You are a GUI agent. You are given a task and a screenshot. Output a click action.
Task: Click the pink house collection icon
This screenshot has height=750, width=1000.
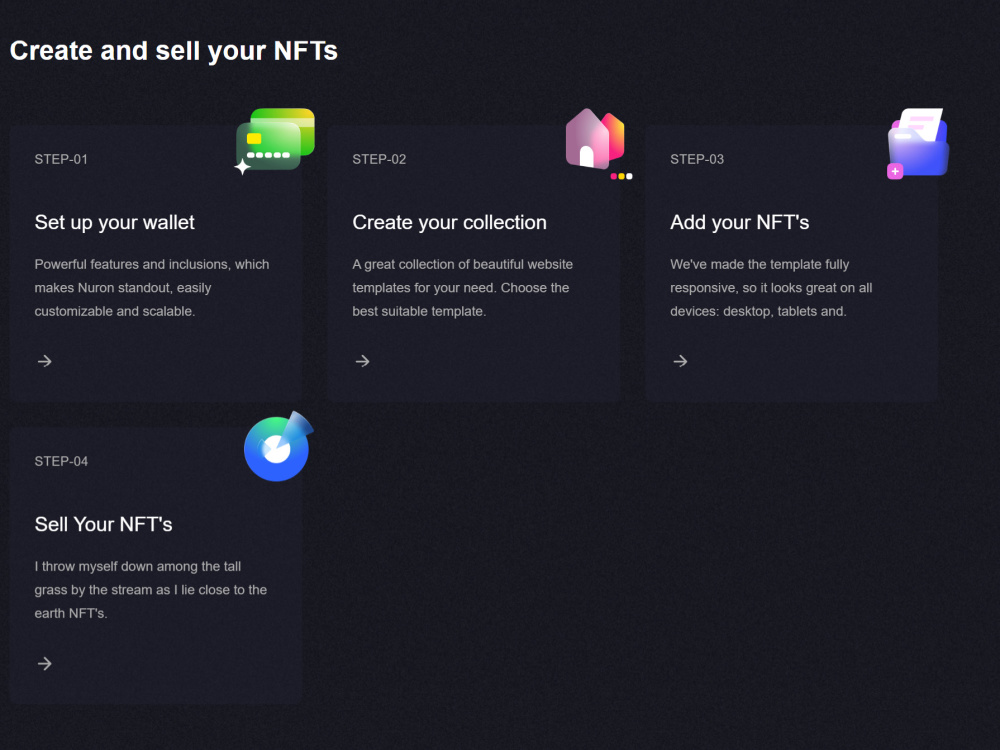tap(598, 143)
